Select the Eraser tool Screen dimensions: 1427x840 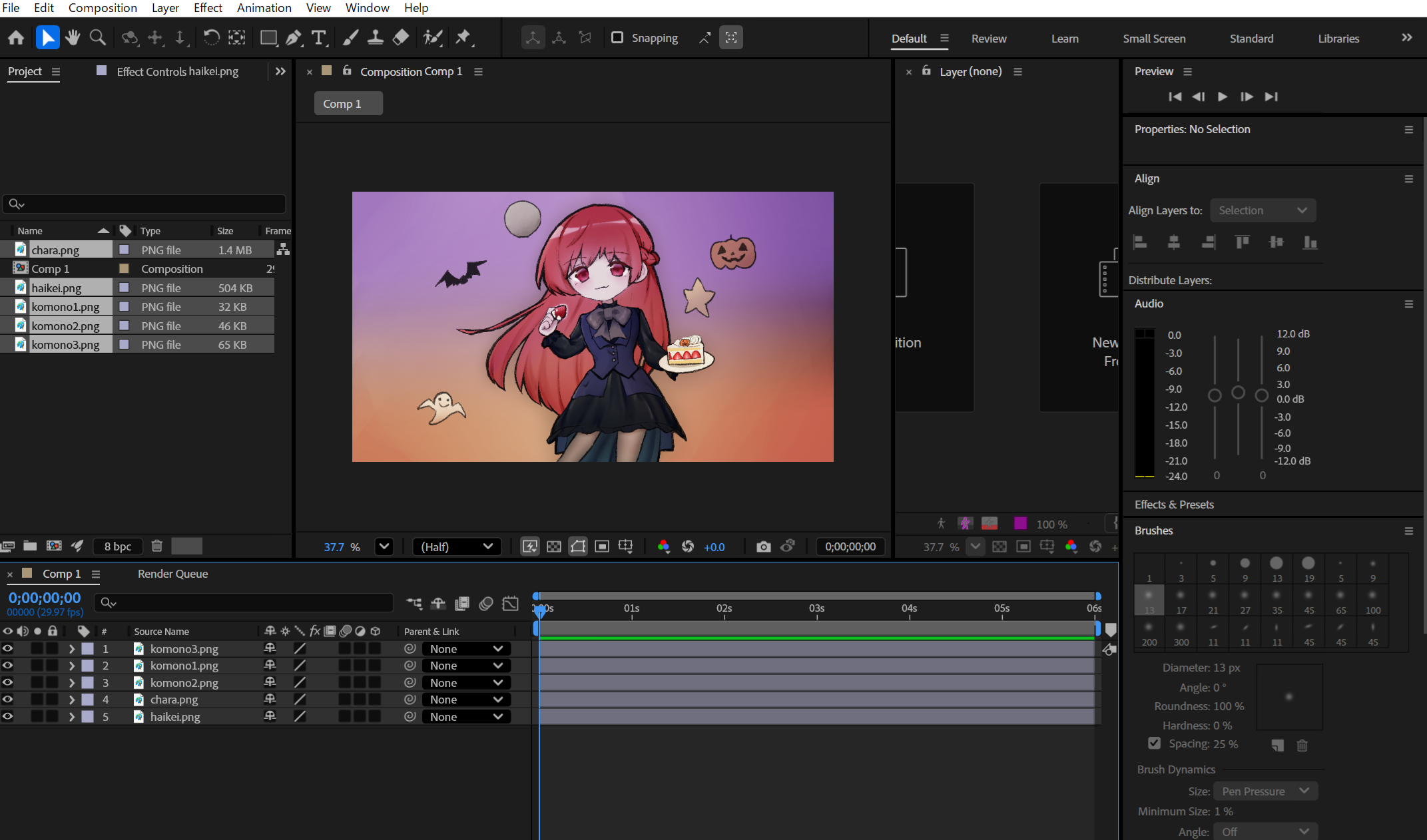[x=400, y=38]
